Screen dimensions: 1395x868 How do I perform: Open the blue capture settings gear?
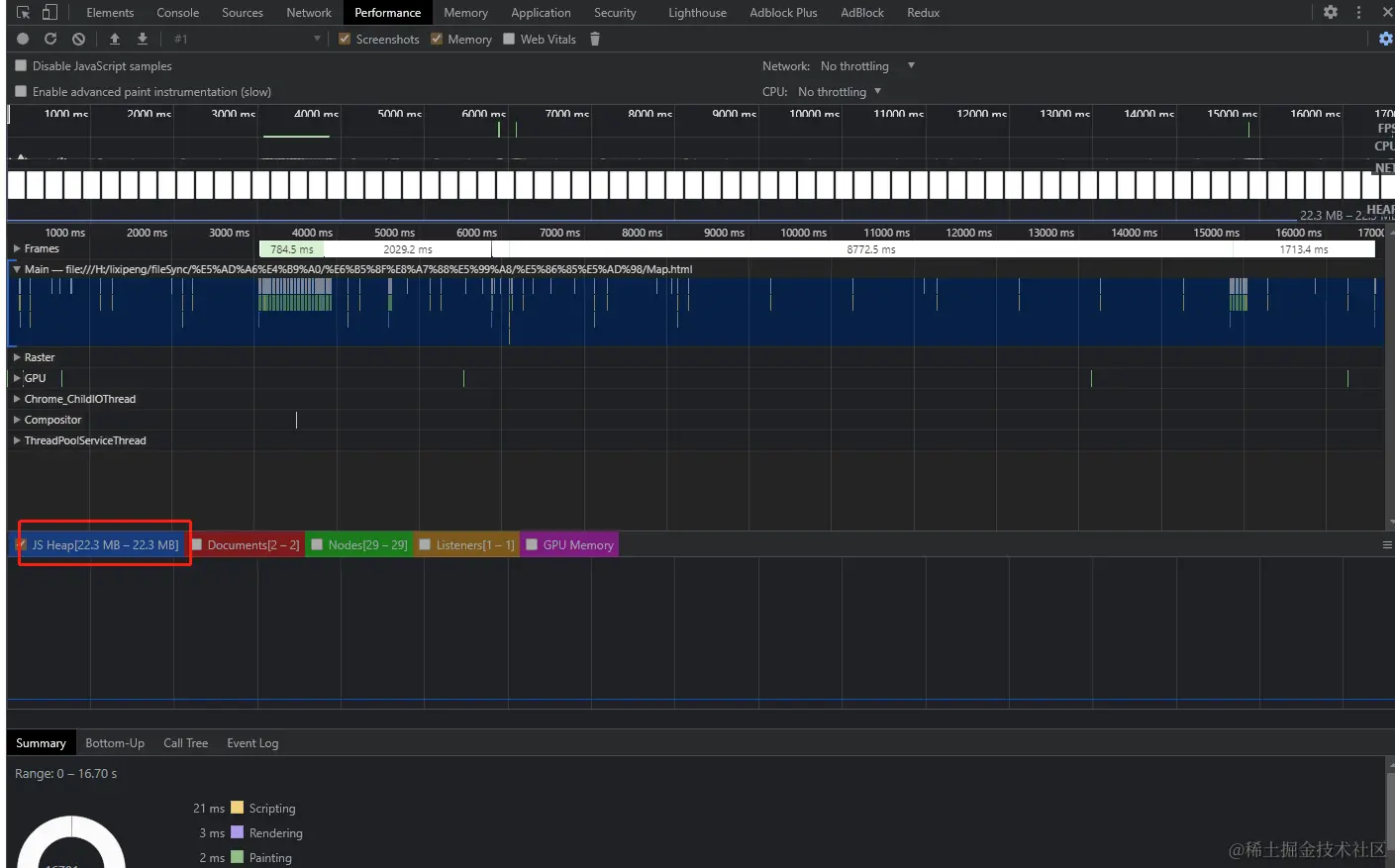(x=1385, y=39)
